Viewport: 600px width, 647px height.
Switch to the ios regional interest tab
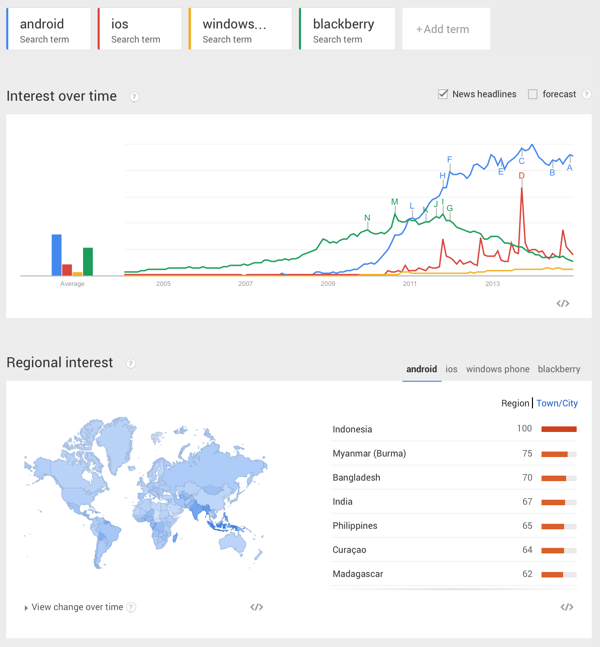(x=452, y=369)
